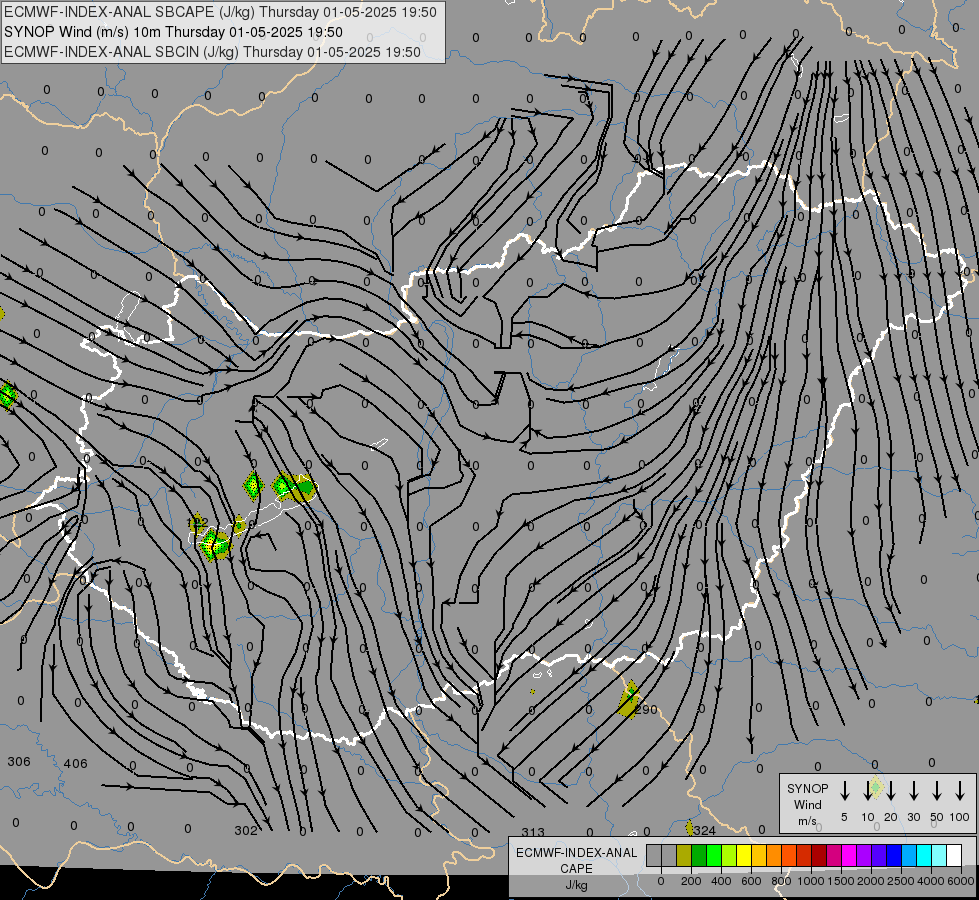Click the SYNOP Wind 10m title line

(174, 32)
